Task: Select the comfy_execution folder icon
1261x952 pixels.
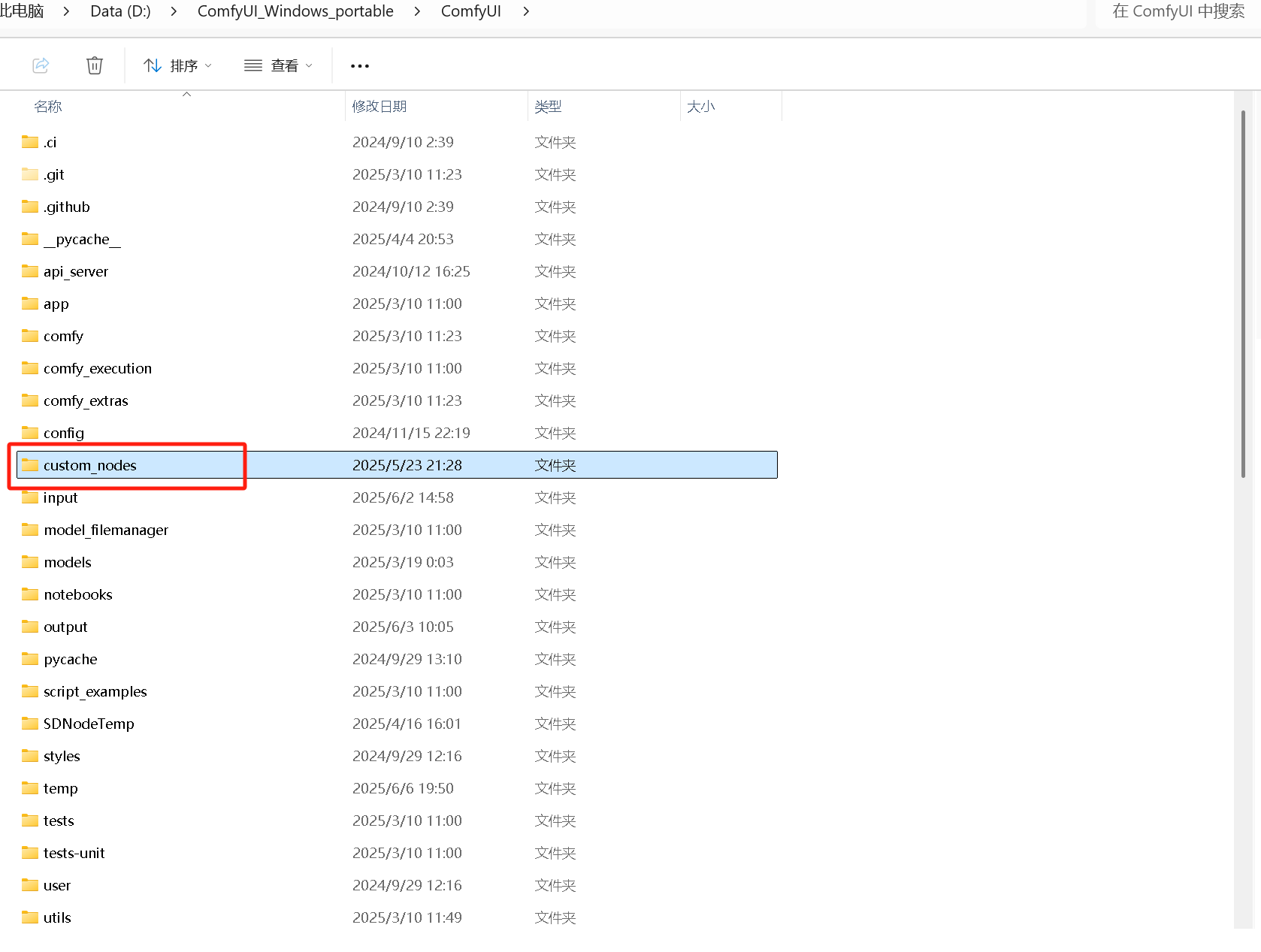Action: (x=30, y=368)
